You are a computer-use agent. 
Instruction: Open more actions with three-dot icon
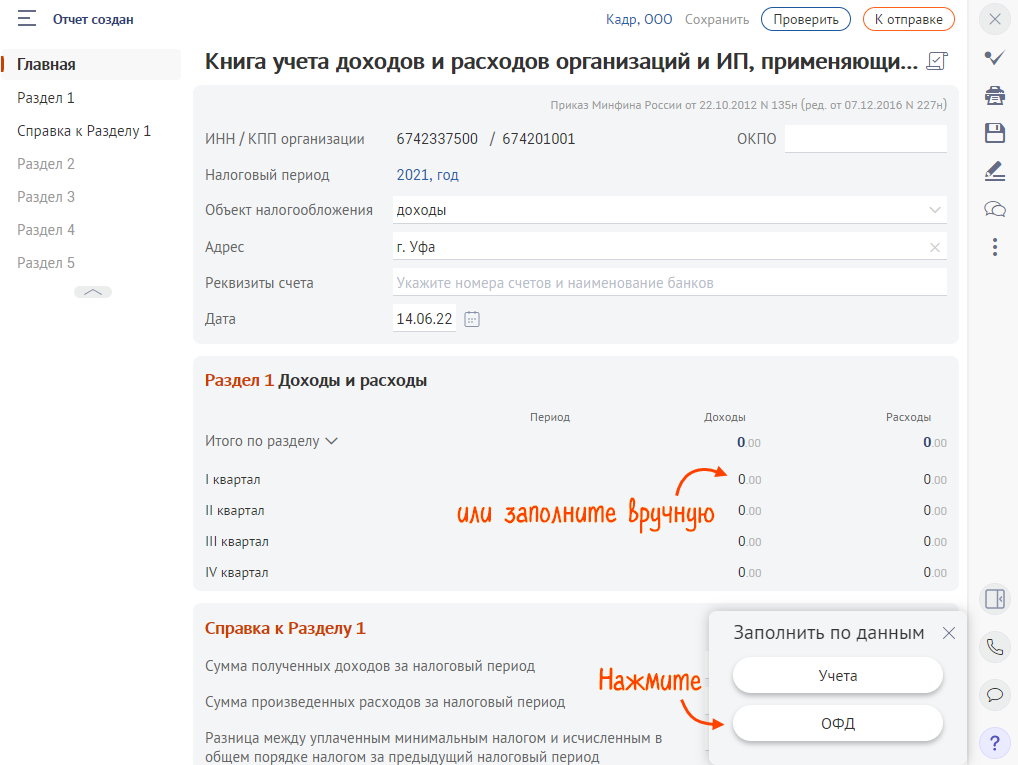[994, 247]
